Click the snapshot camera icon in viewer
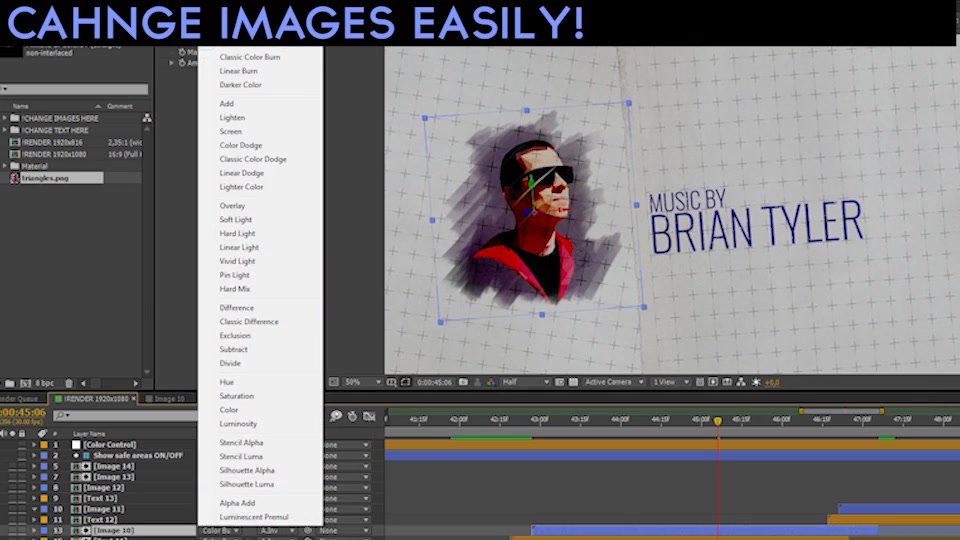Viewport: 960px width, 540px height. 463,382
